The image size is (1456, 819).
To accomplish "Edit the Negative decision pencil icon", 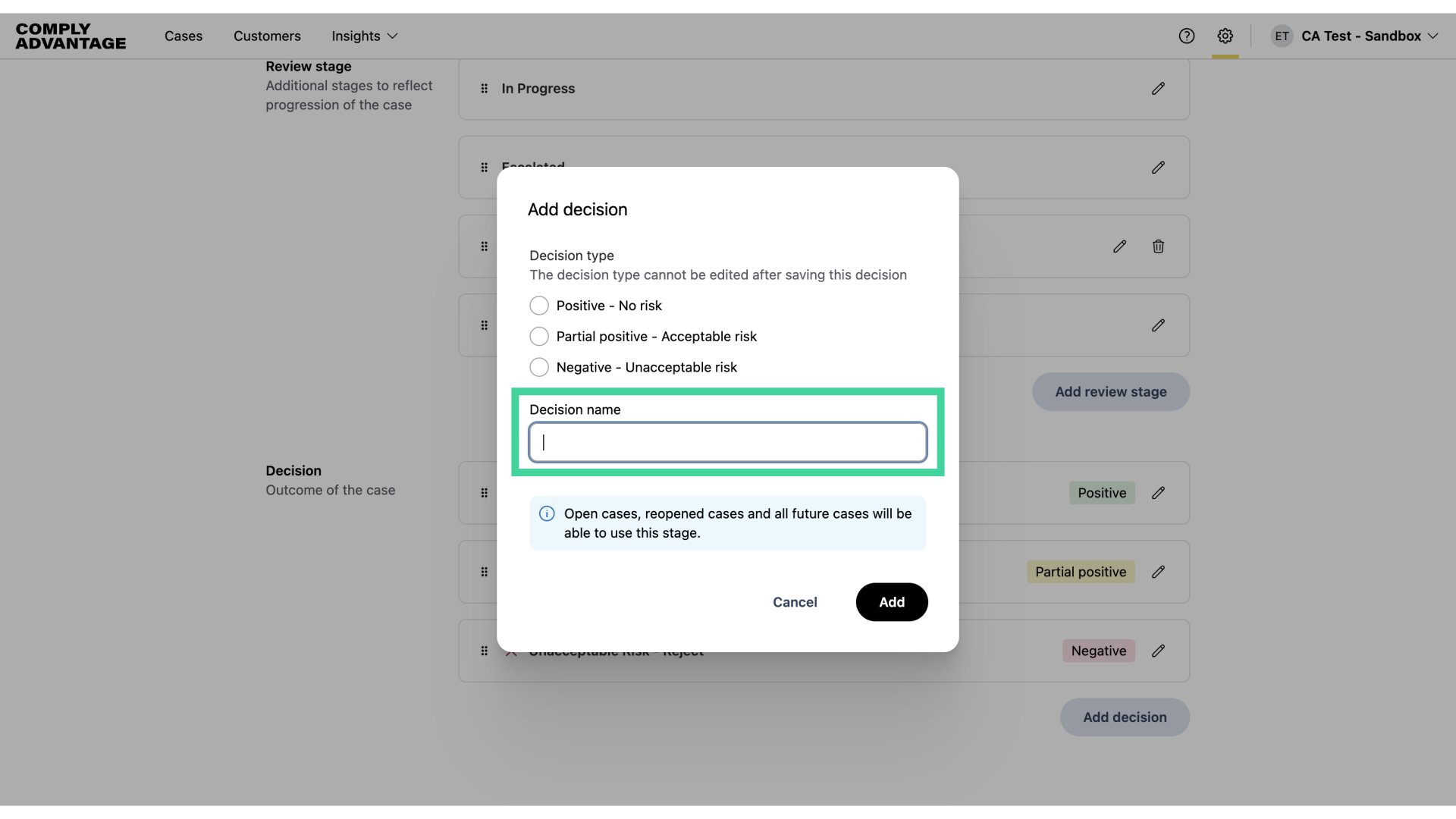I will pos(1158,651).
